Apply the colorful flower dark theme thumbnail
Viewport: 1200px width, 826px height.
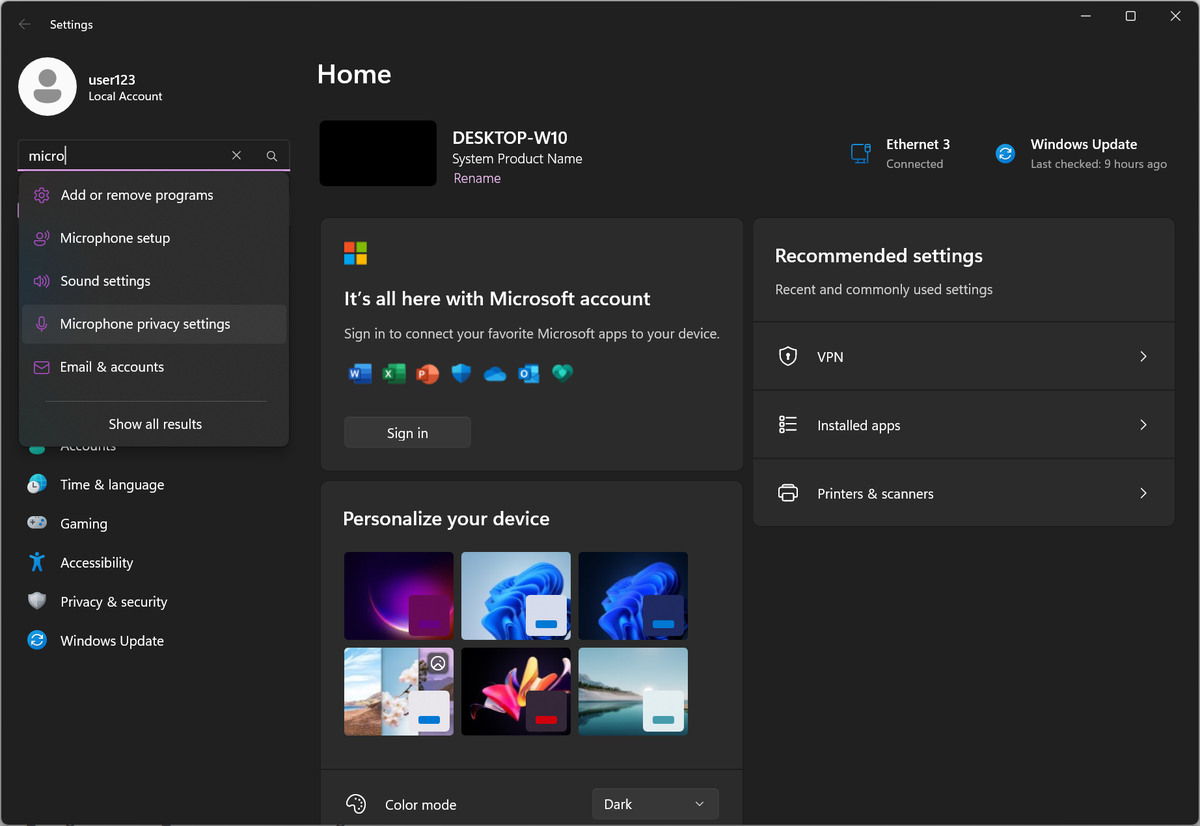516,692
